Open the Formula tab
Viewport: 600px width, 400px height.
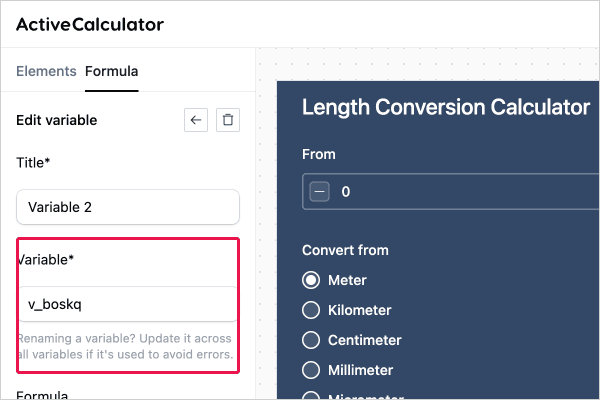pos(111,71)
